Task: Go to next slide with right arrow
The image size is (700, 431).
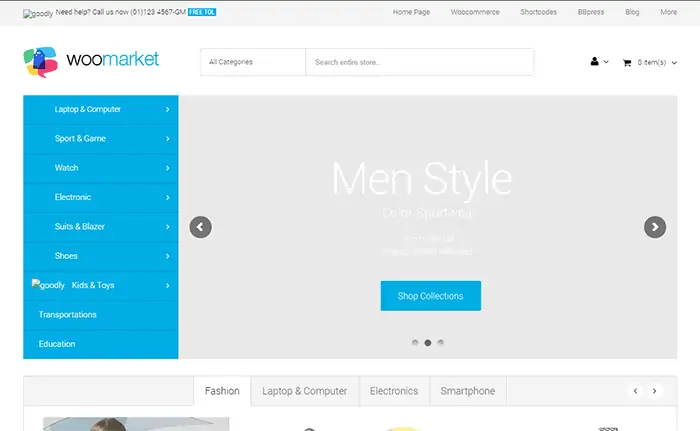Action: click(x=655, y=227)
